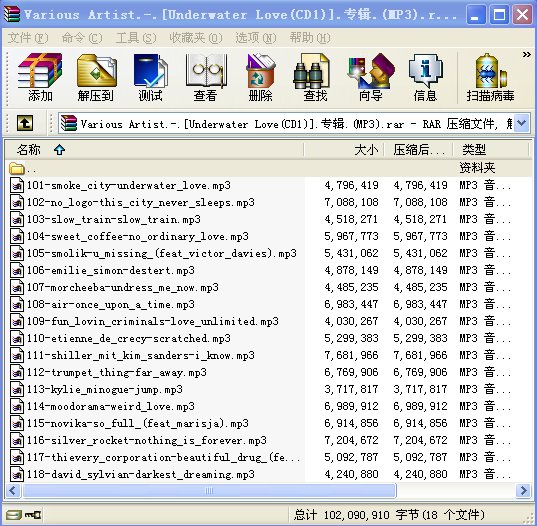Viewport: 537px width, 526px height.
Task: Sort by the 名称 column header
Action: point(154,150)
